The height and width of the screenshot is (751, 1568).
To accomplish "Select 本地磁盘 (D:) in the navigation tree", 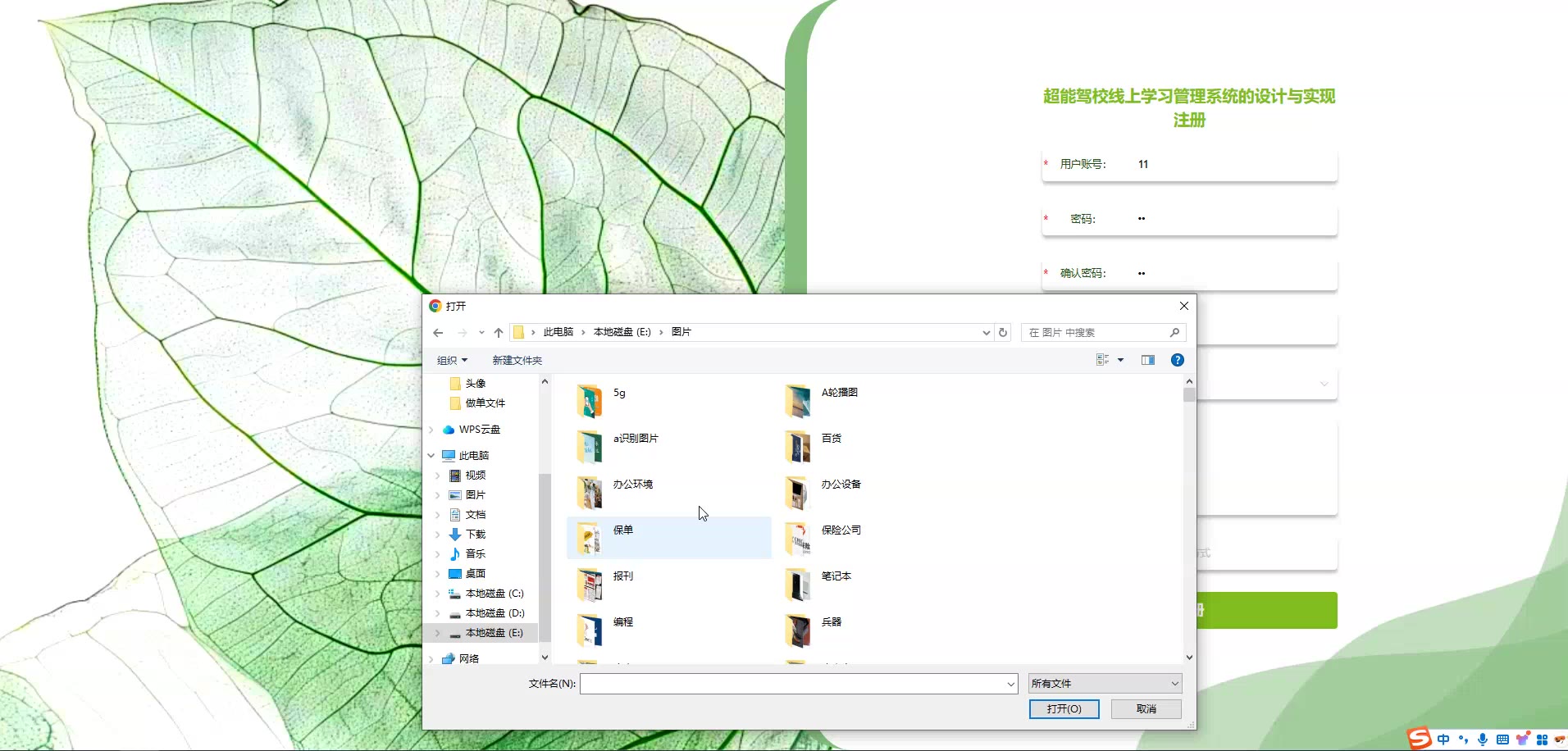I will point(495,613).
